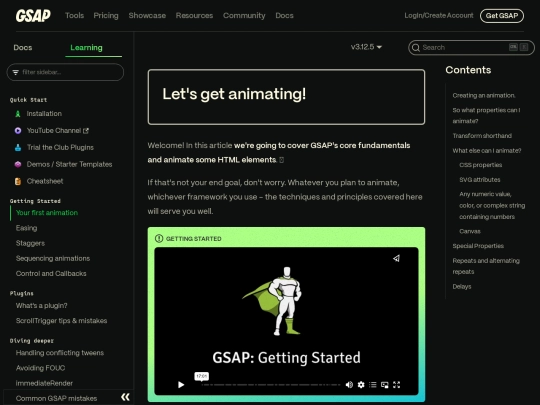Screen dimensions: 540x405
Task: Click the Cheatsheet icon
Action: pos(18,181)
